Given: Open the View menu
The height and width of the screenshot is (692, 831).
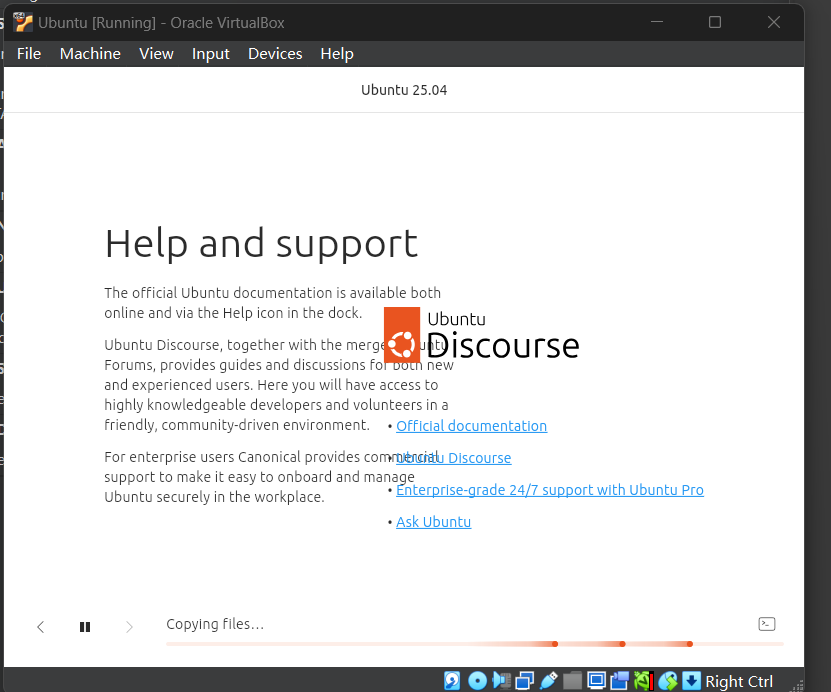Looking at the screenshot, I should point(156,54).
